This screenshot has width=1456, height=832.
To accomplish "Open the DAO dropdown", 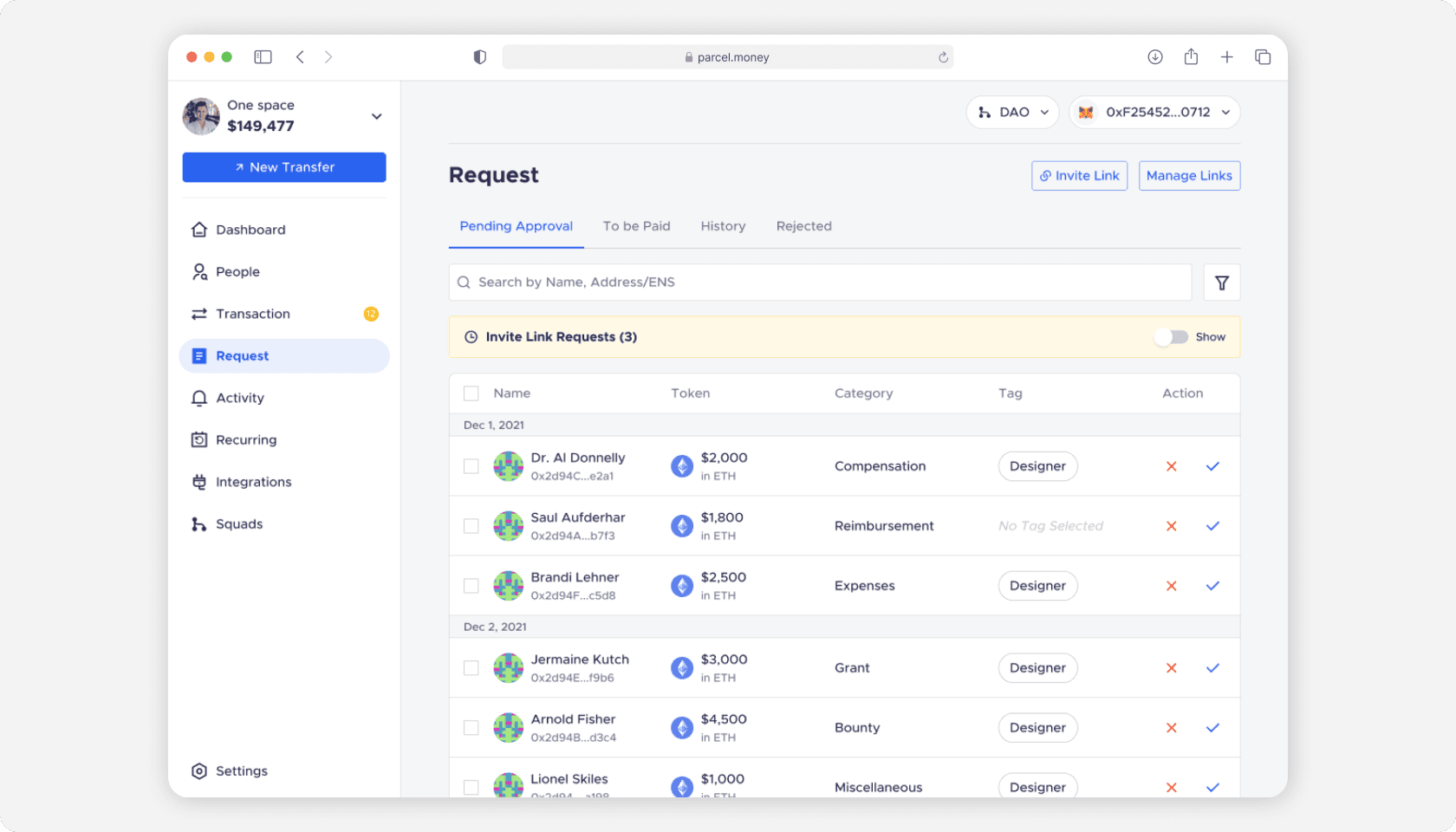I will pos(1012,113).
